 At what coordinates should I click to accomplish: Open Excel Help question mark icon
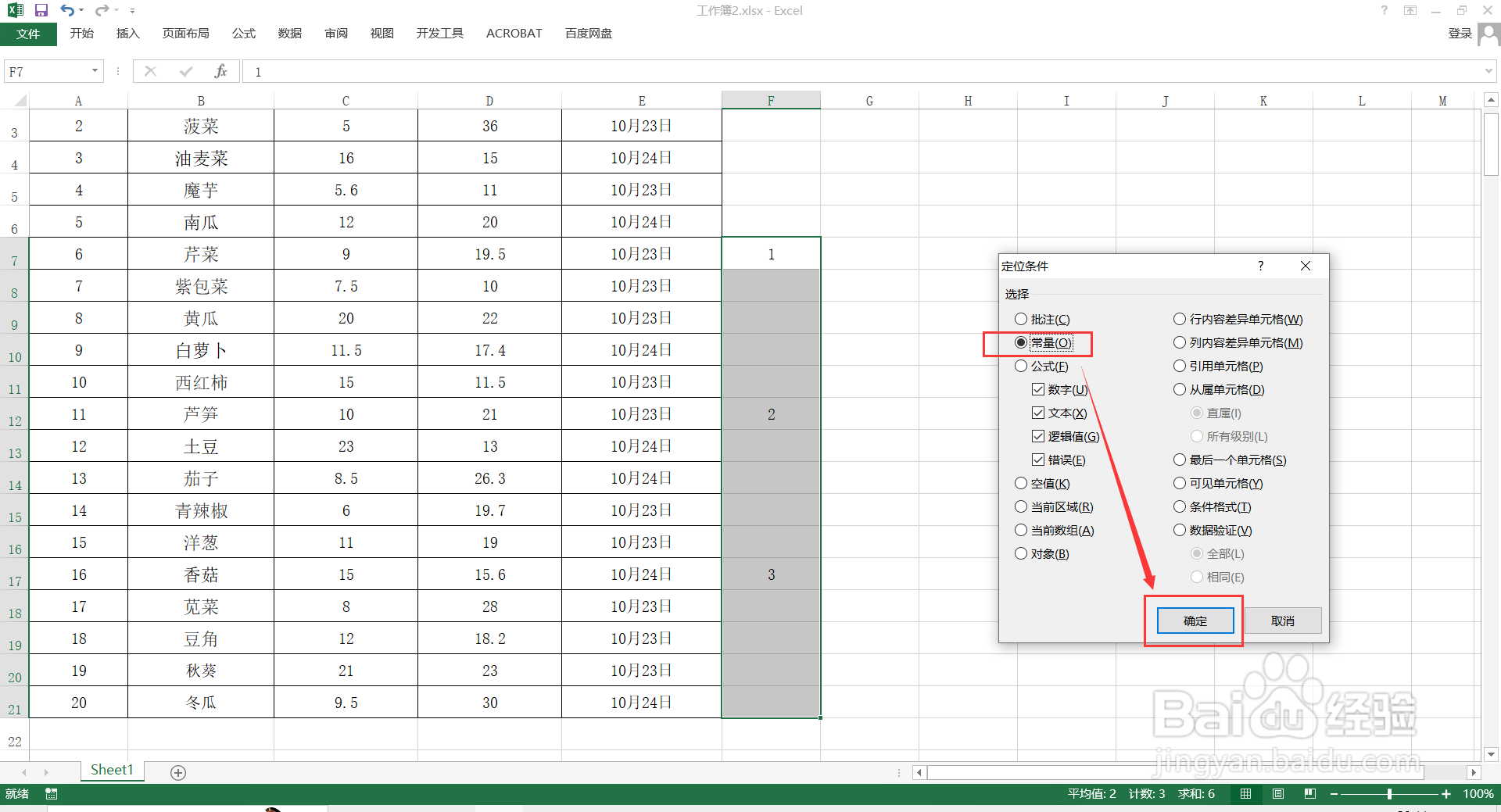click(x=1385, y=10)
